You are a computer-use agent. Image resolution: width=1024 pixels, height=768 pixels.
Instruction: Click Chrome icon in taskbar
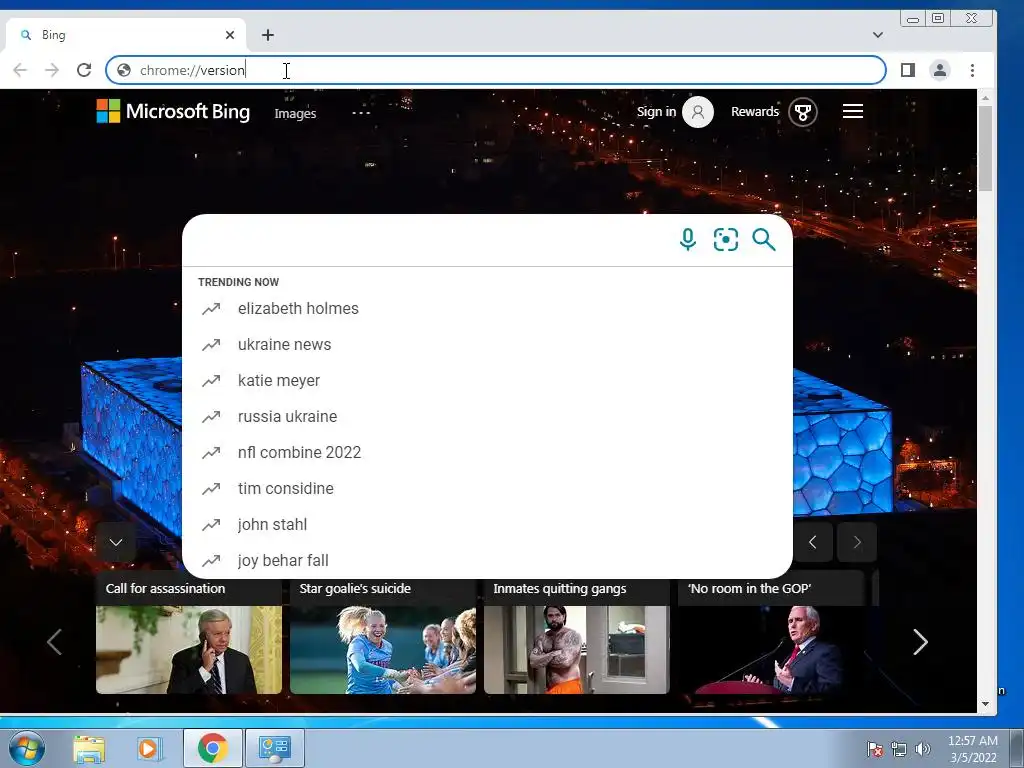tap(212, 748)
